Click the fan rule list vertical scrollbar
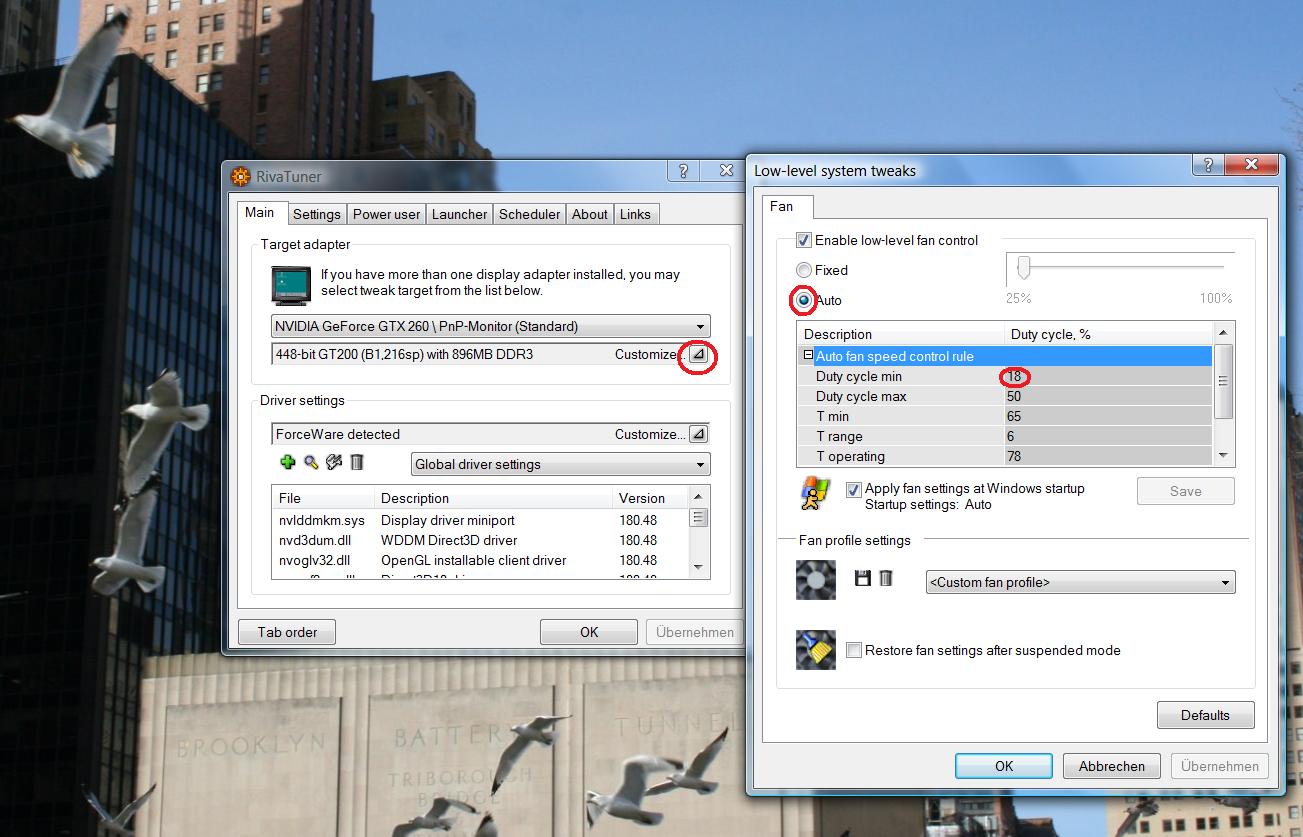 pyautogui.click(x=1224, y=393)
